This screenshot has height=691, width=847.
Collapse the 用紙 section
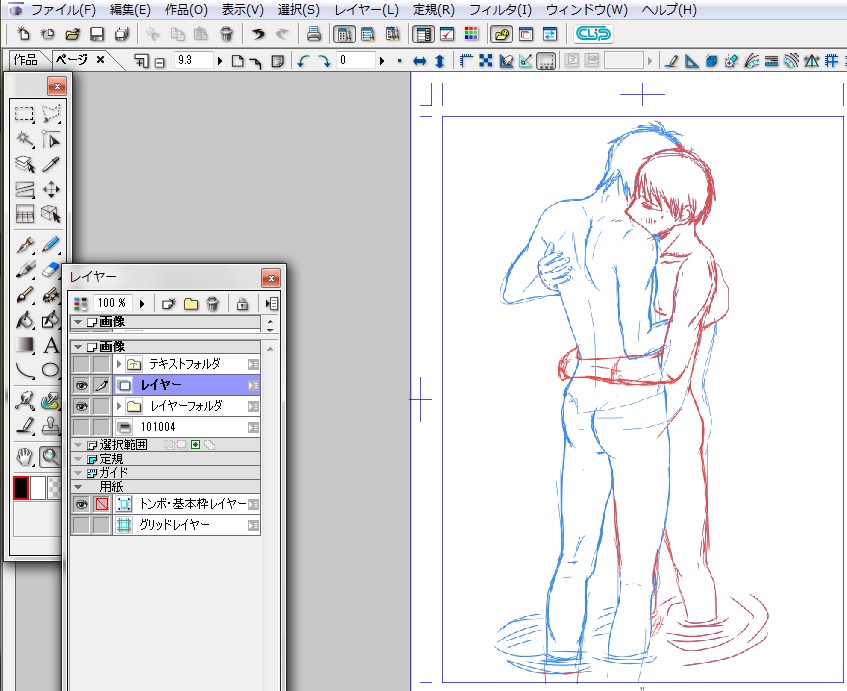(x=78, y=486)
